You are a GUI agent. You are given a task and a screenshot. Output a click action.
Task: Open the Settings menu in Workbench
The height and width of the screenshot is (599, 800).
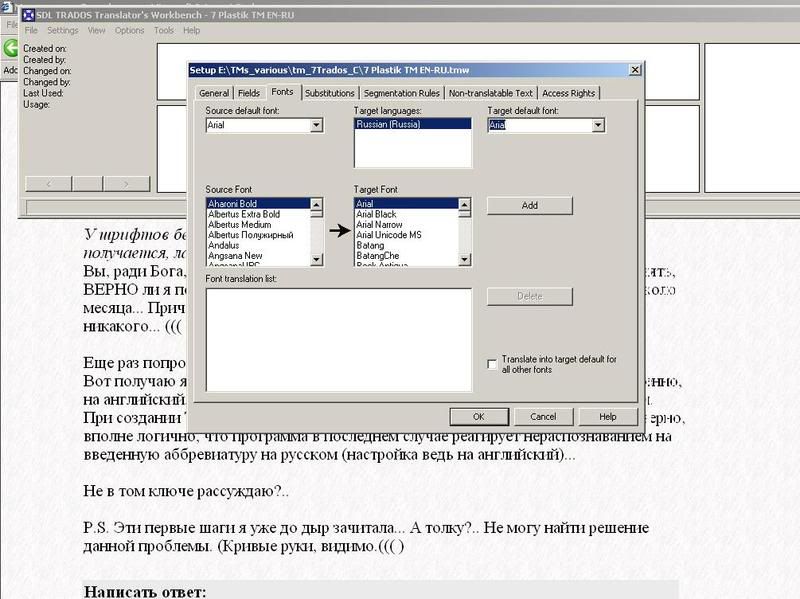[63, 30]
